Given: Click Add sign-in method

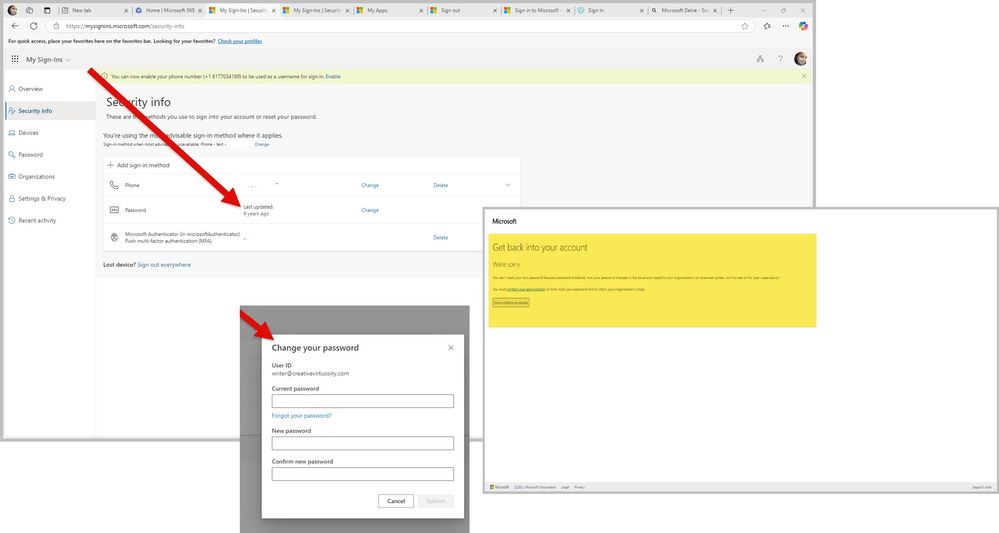Looking at the screenshot, I should (x=138, y=165).
